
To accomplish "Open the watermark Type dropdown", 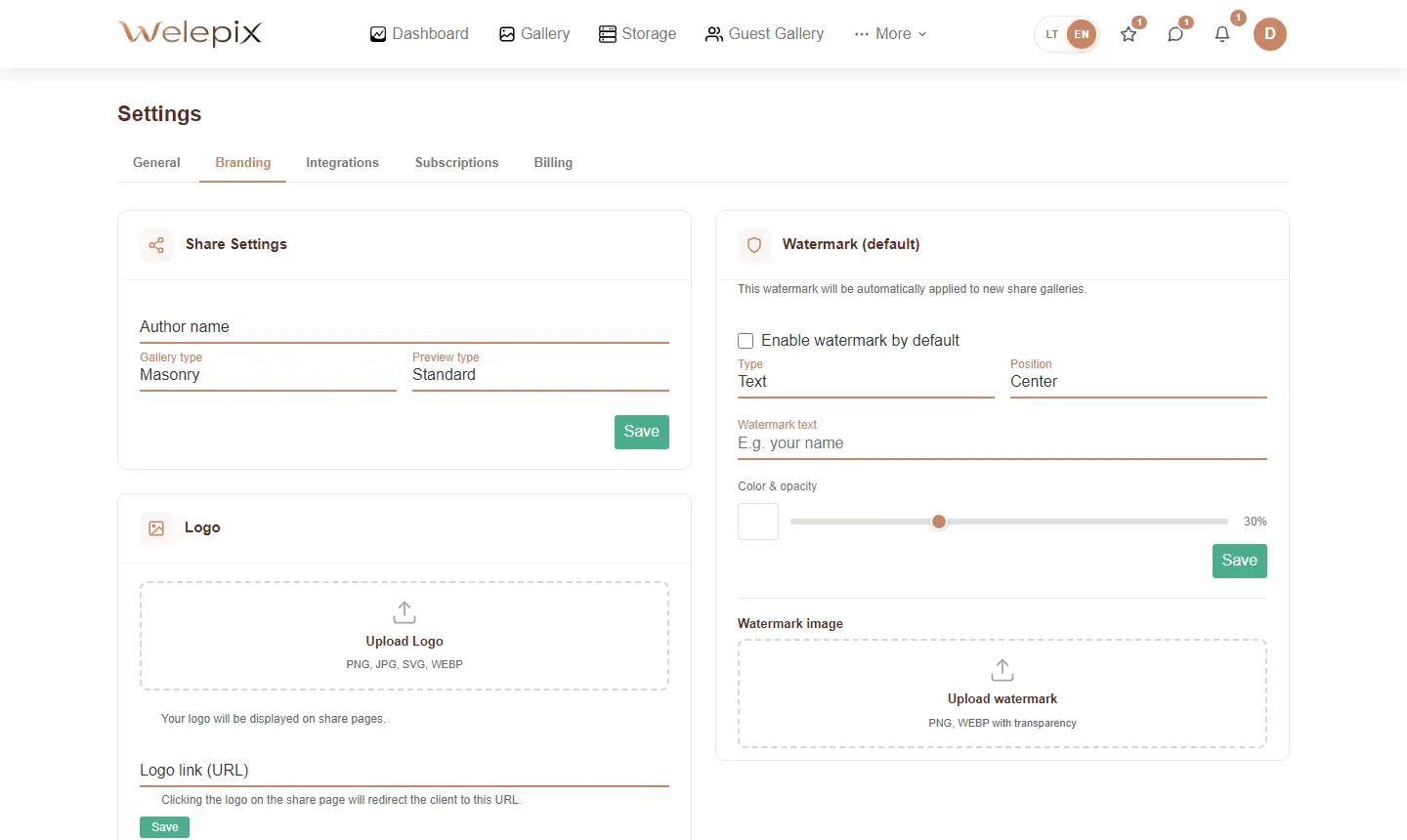I will [x=866, y=379].
